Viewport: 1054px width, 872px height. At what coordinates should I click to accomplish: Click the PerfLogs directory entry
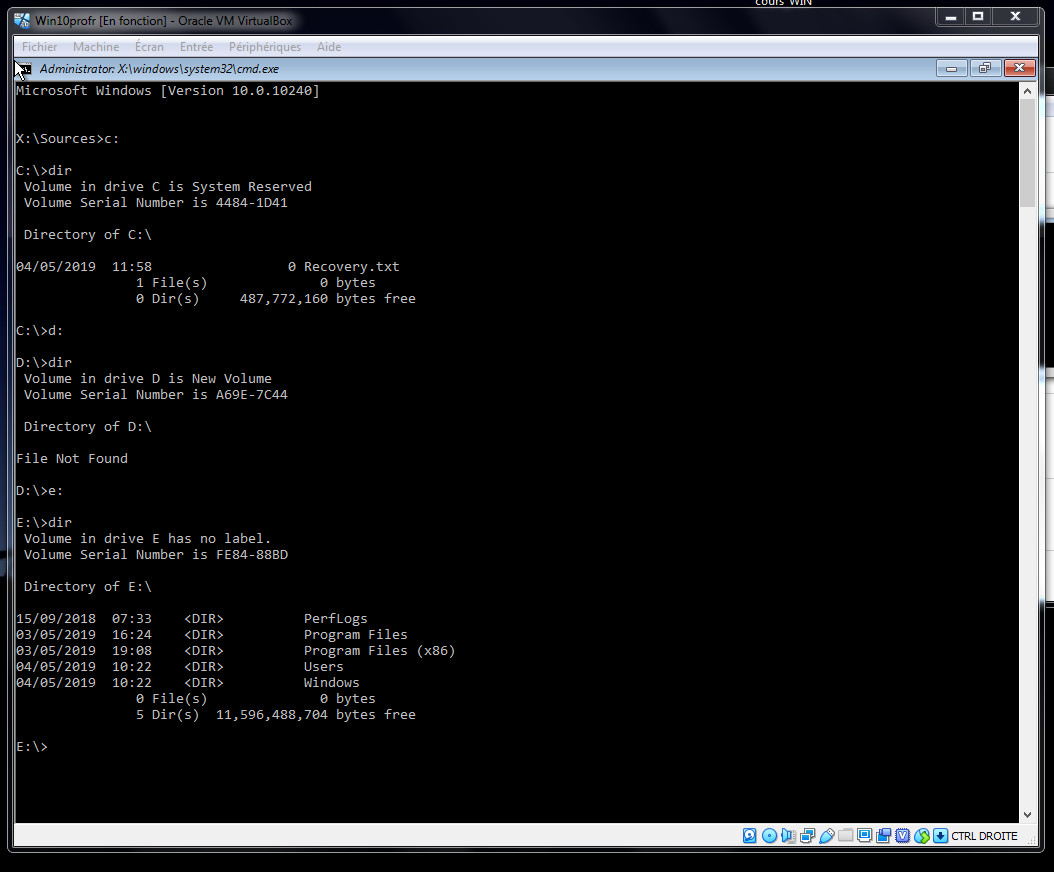pyautogui.click(x=335, y=619)
